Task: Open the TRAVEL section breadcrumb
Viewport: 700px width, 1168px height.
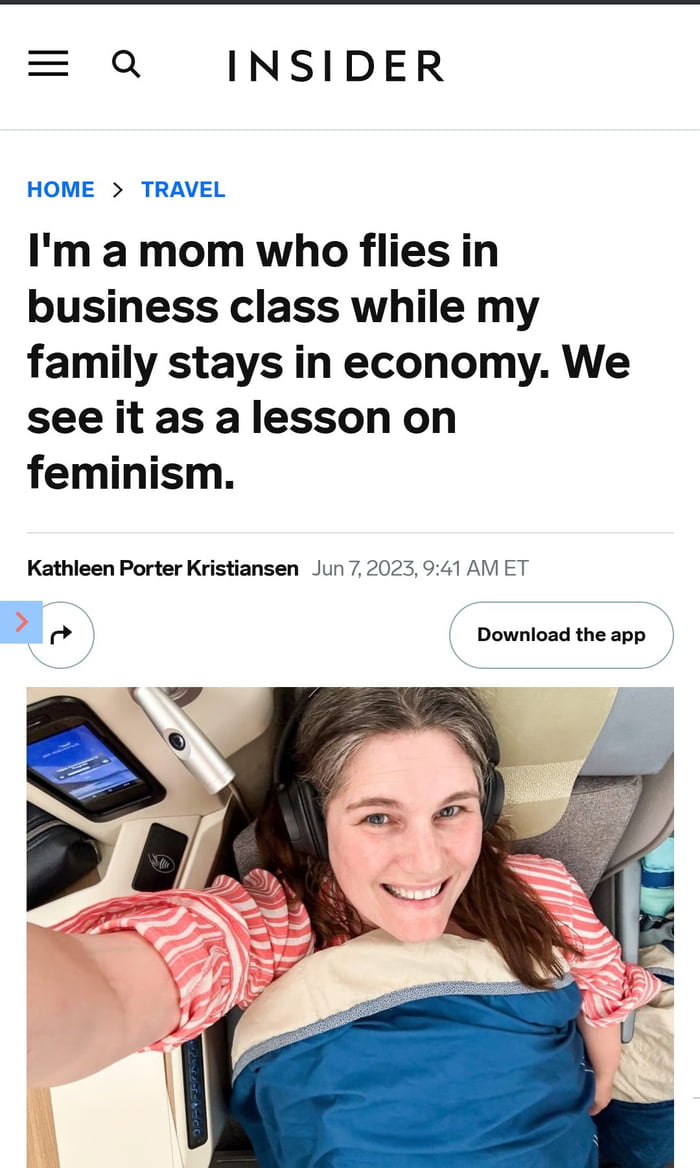Action: (x=183, y=190)
